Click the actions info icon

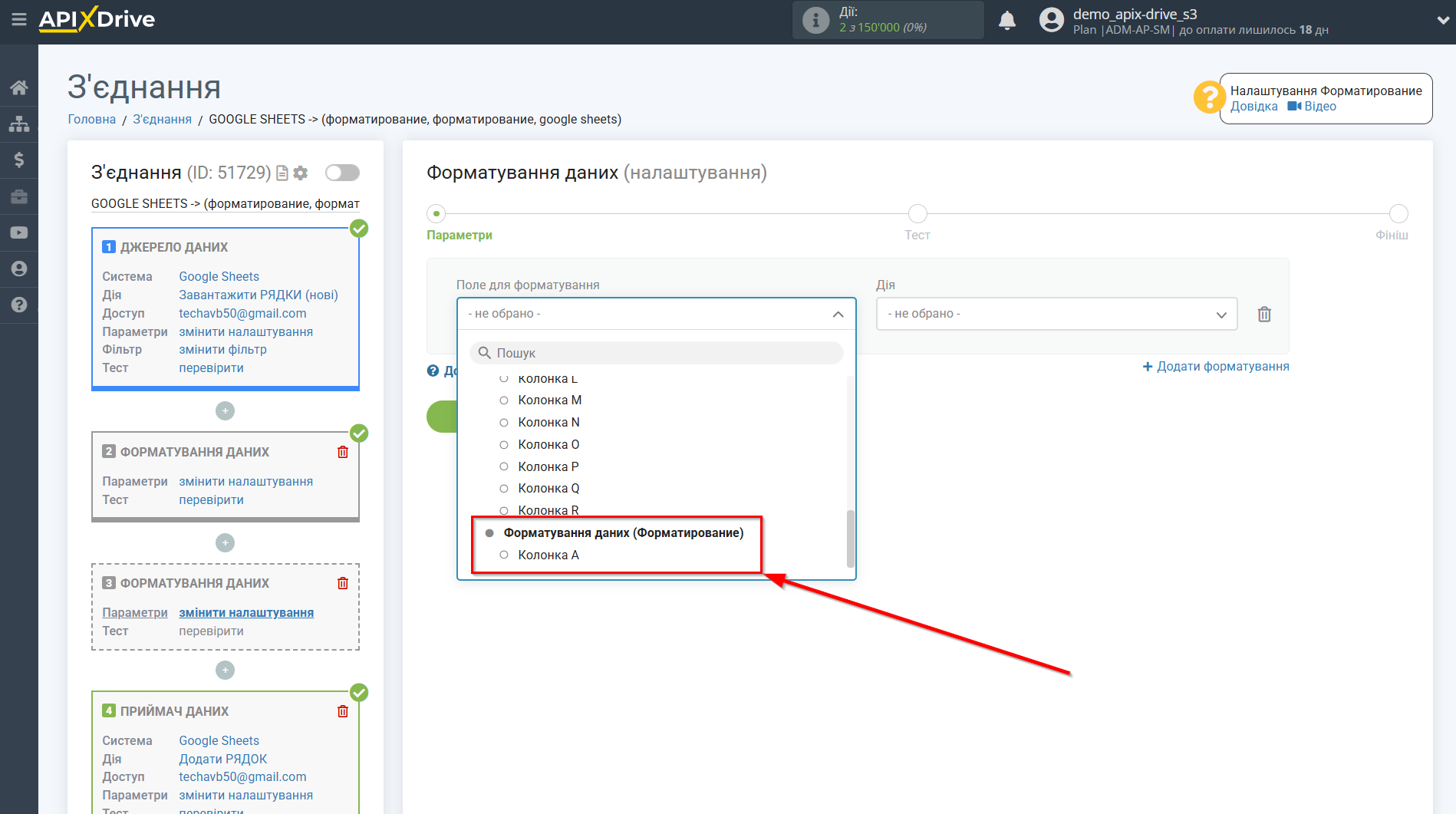click(815, 20)
